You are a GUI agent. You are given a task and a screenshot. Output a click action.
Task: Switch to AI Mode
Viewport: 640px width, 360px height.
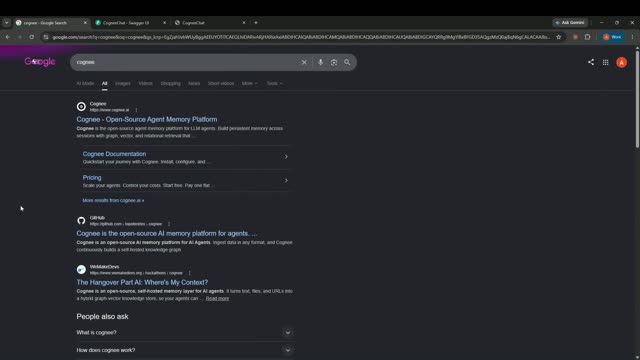(85, 83)
